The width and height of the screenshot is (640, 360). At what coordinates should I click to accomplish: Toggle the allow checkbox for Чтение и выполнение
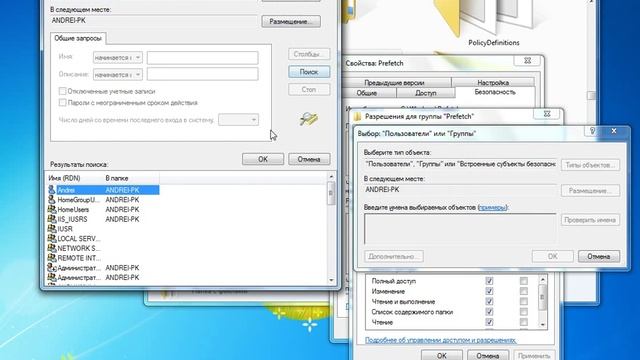click(x=489, y=301)
